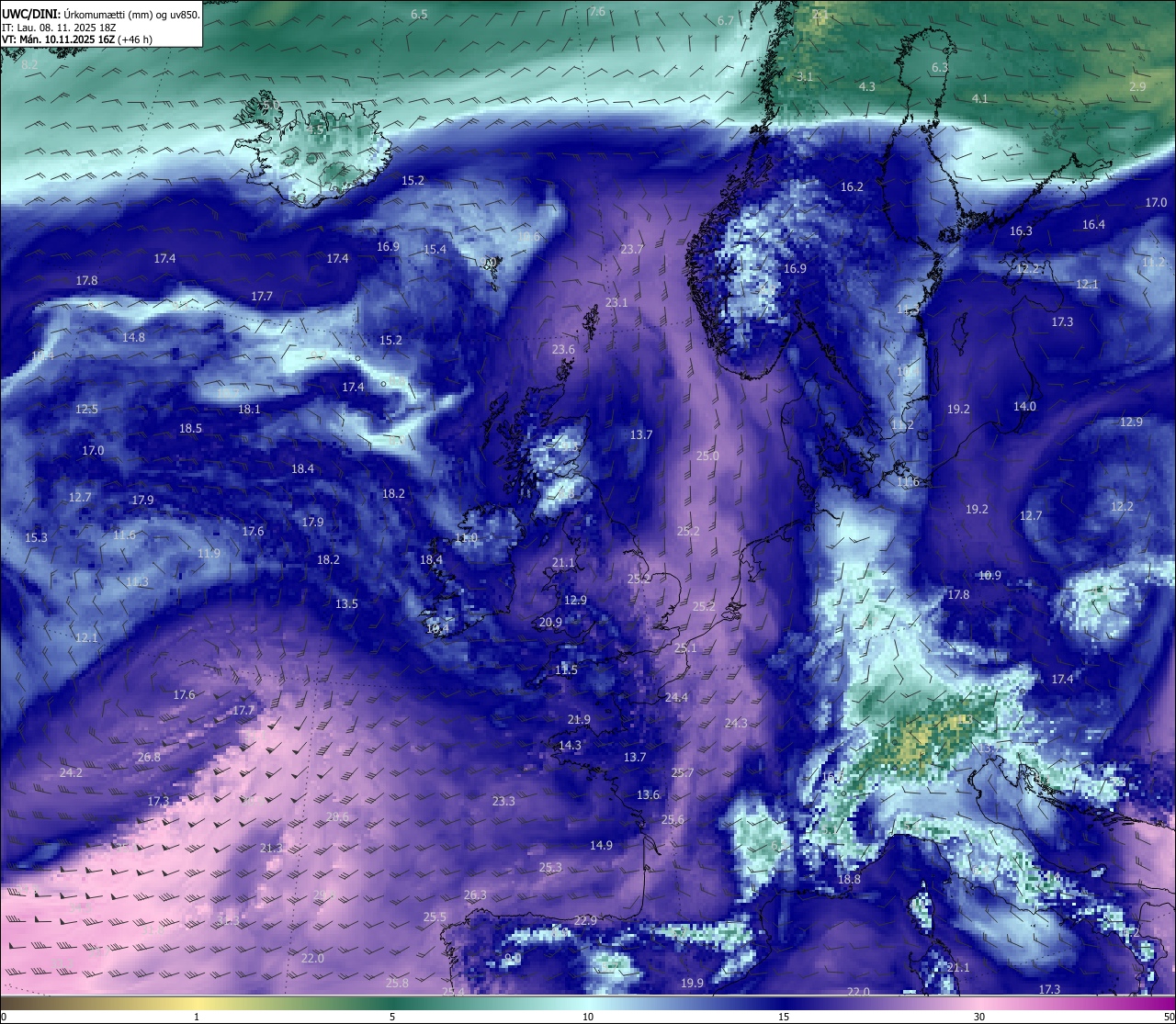
Task: Click the 6.5 value at top
Action: pos(419,15)
